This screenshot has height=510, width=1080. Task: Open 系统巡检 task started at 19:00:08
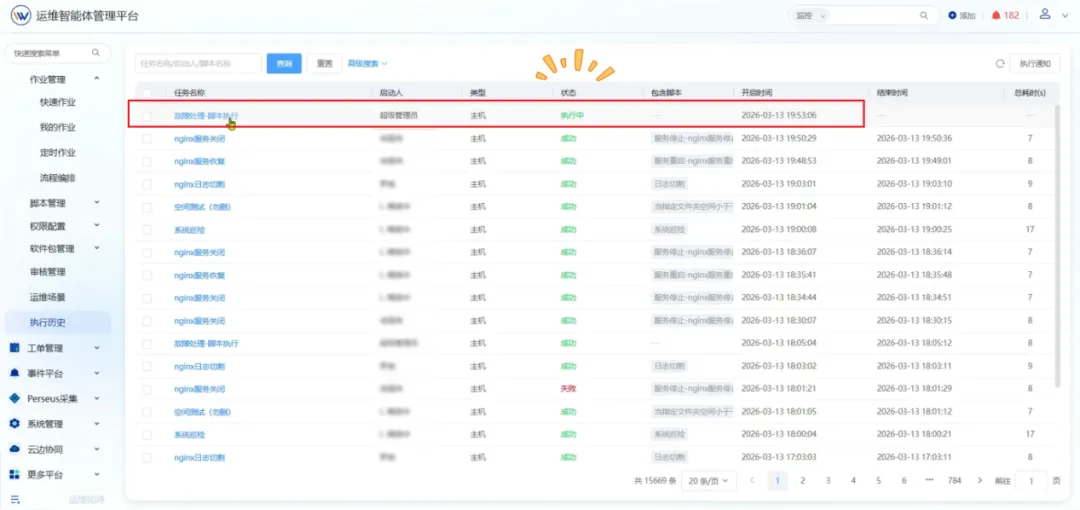coord(189,230)
